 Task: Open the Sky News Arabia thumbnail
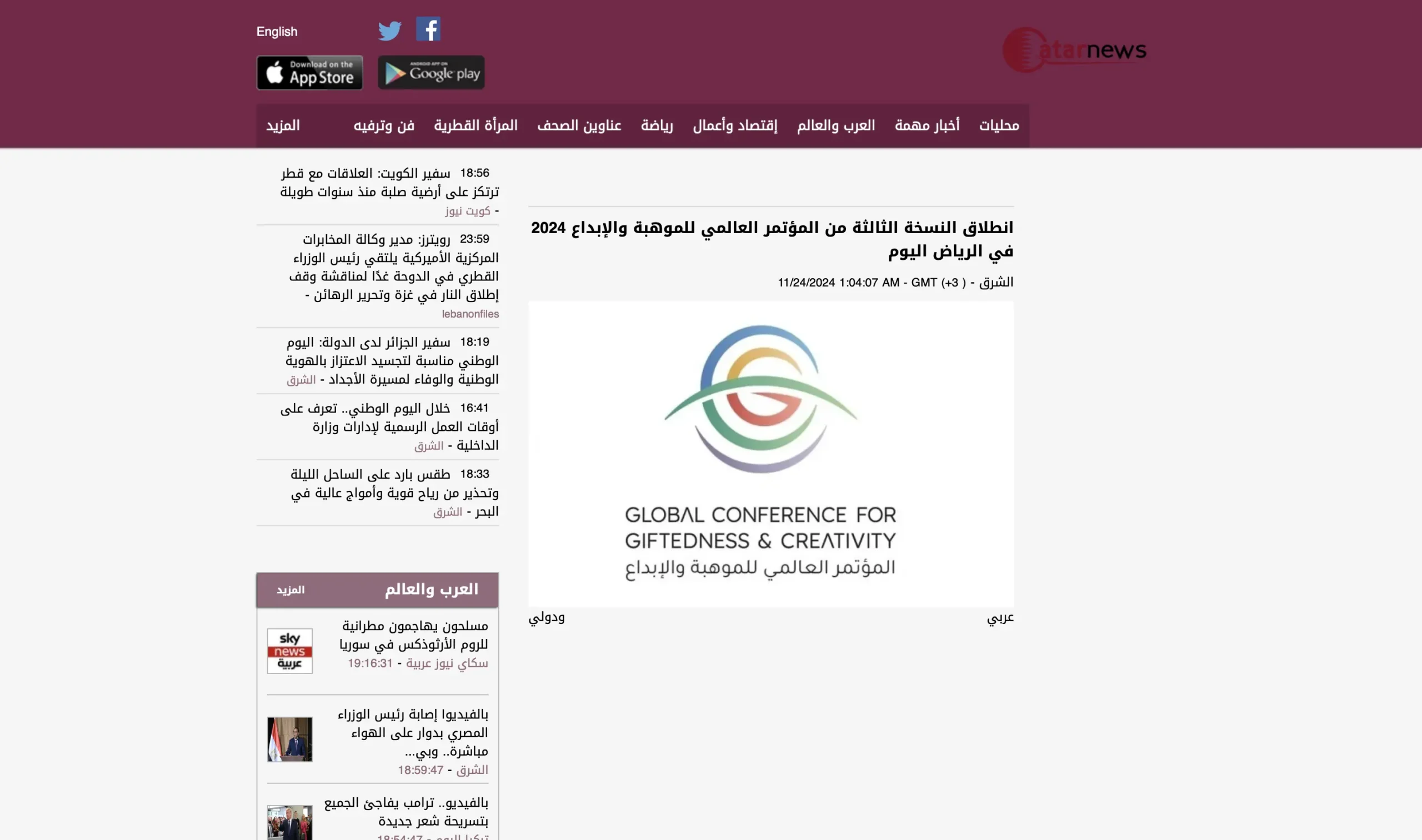[289, 651]
